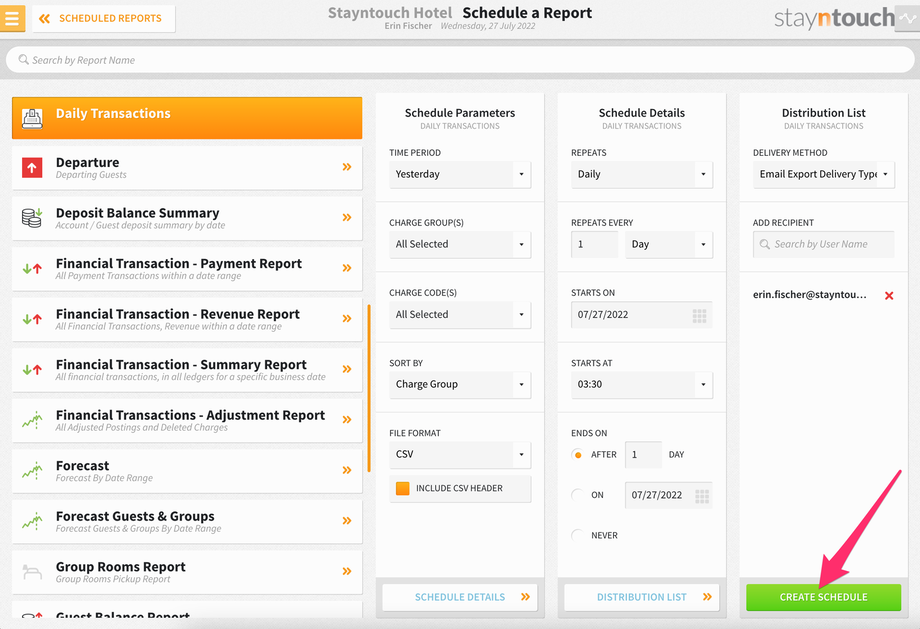Click the Summary Report arrows icon
This screenshot has height=629, width=920.
pos(32,370)
